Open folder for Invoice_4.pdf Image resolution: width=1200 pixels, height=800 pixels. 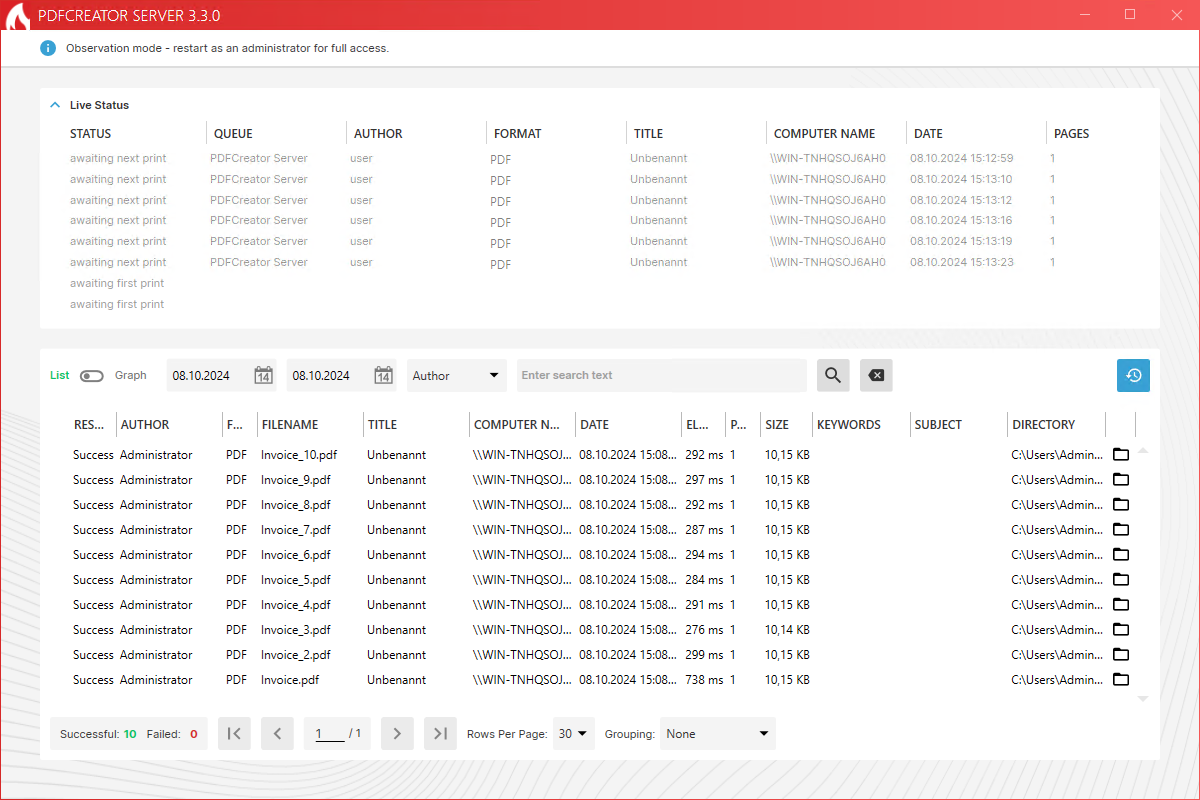pyautogui.click(x=1121, y=605)
